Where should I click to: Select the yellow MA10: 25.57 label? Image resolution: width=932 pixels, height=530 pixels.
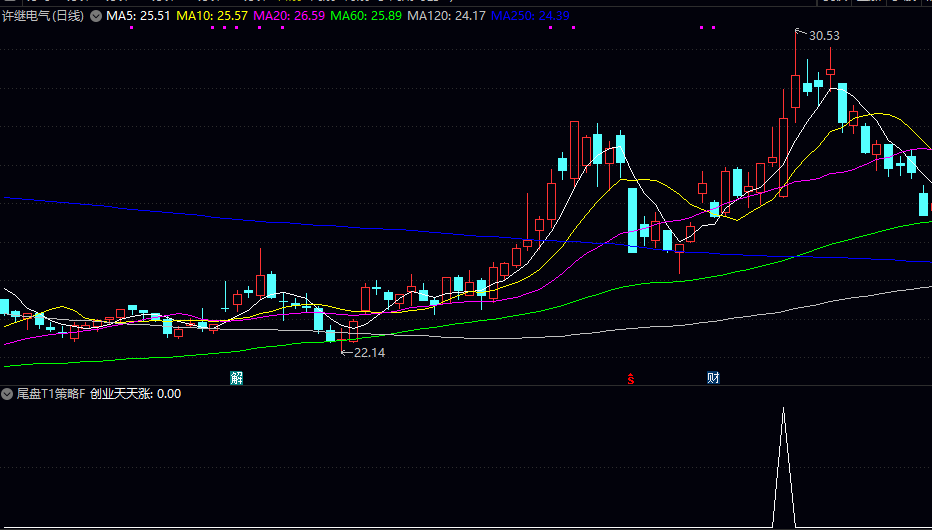[x=211, y=17]
